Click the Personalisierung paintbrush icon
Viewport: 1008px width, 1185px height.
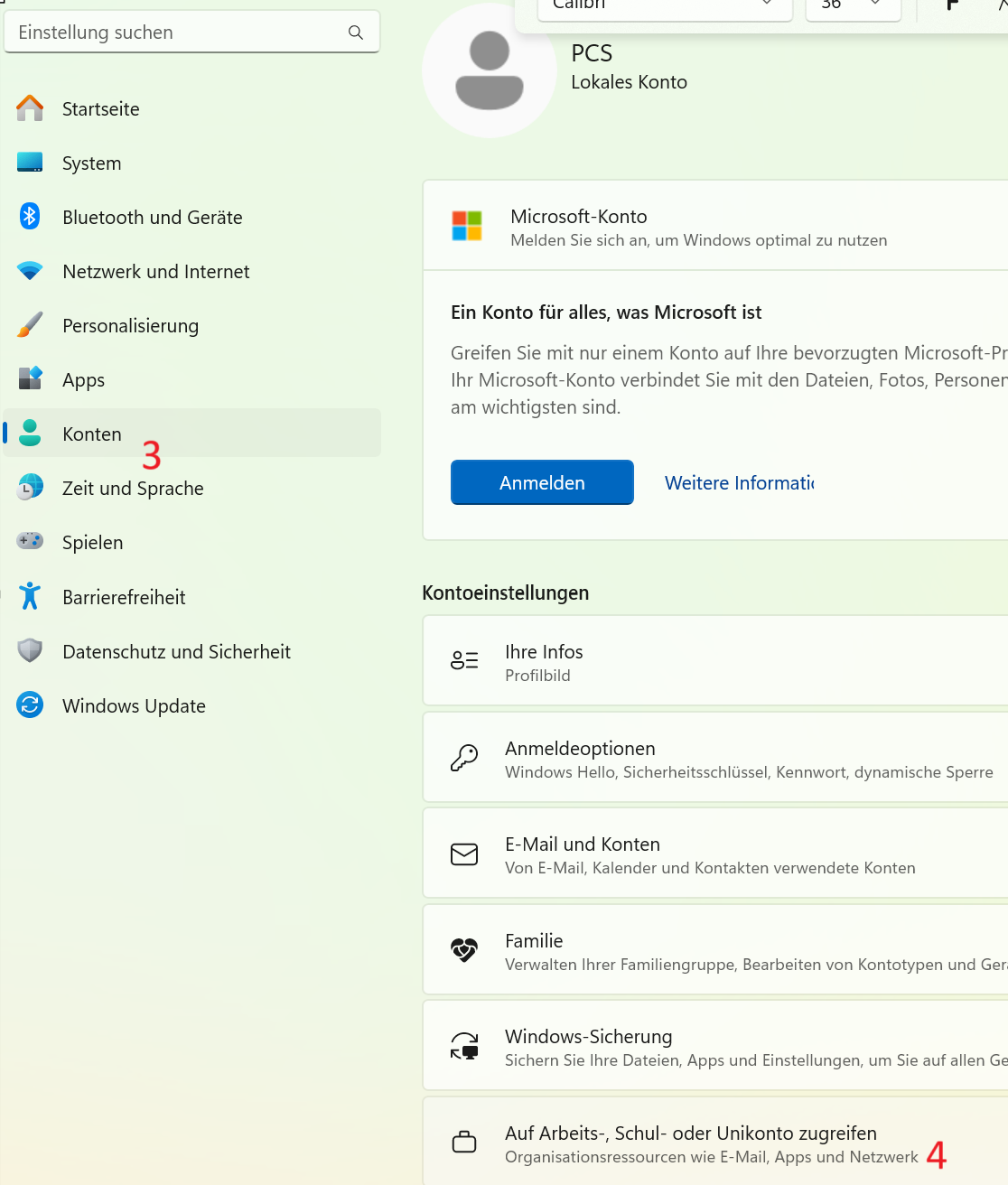coord(30,325)
